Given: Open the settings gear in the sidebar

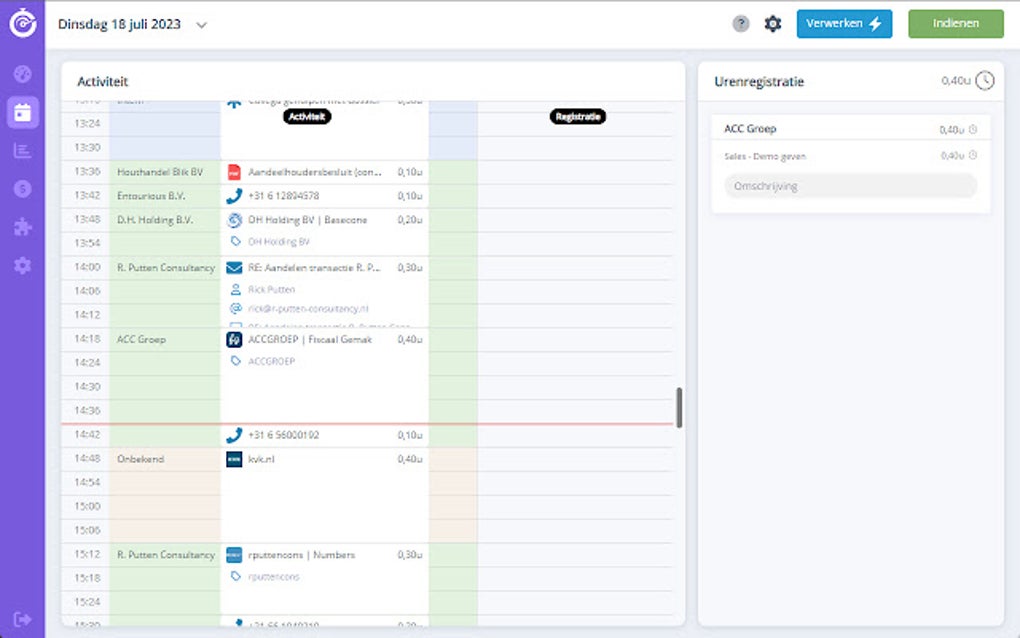Looking at the screenshot, I should [22, 265].
